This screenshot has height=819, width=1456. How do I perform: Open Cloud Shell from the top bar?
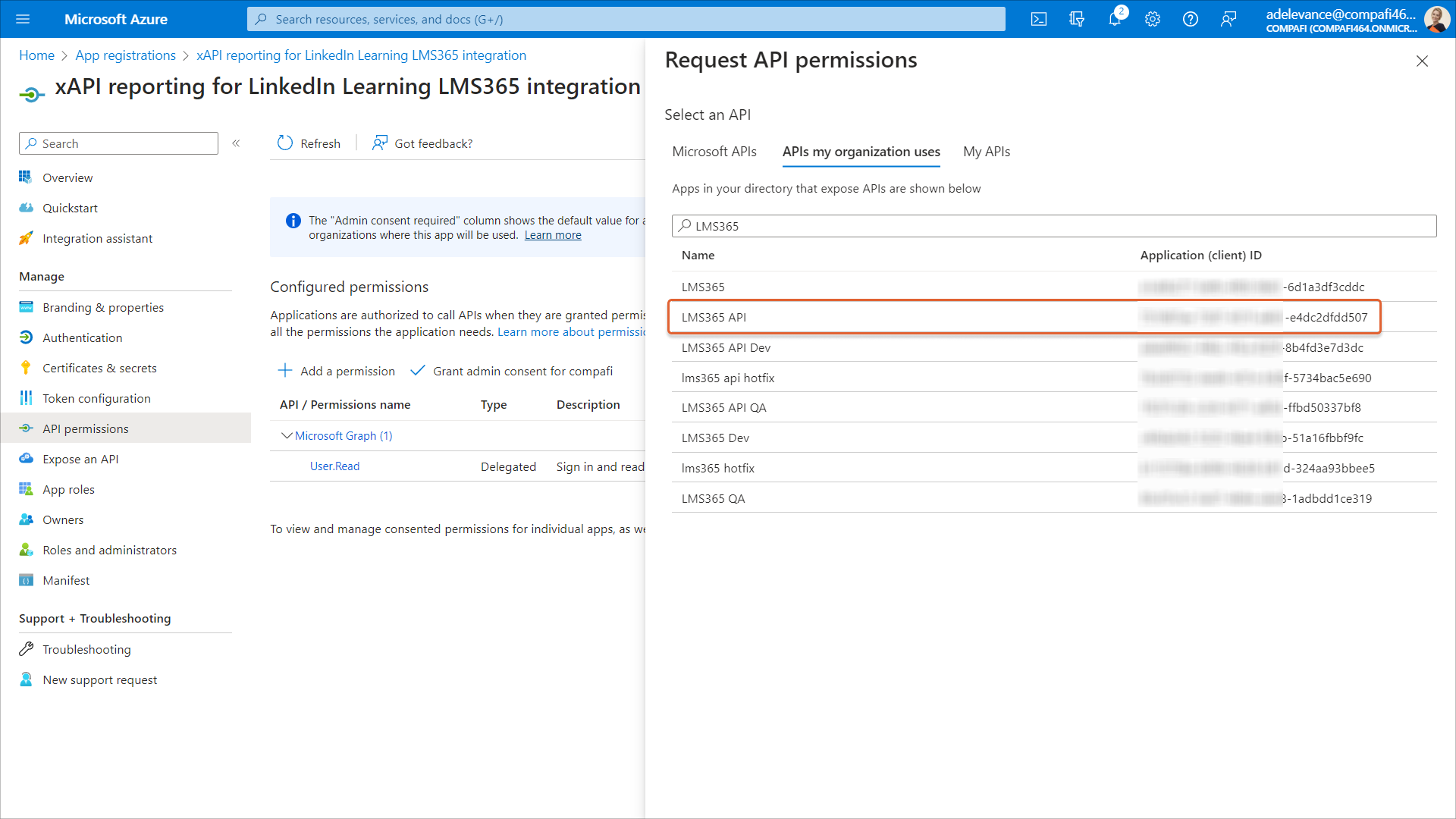[x=1039, y=19]
